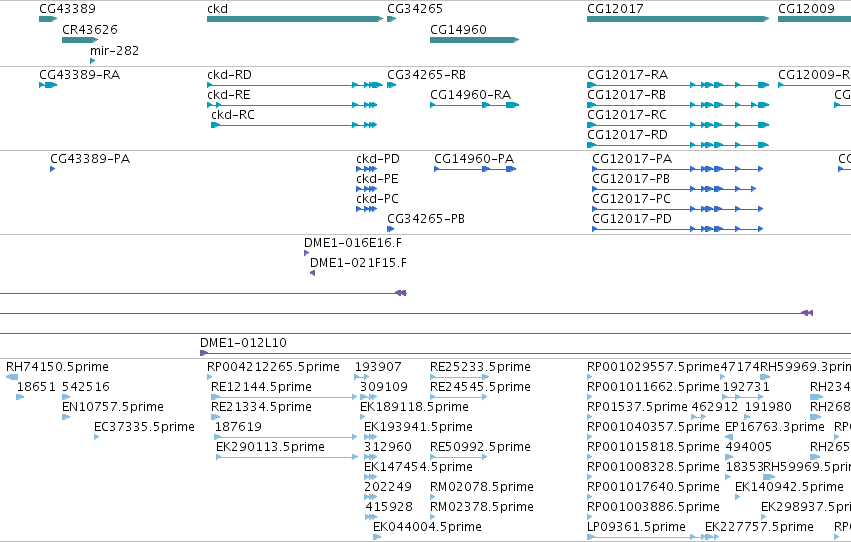
Task: Click feature 309109
Action: [369, 397]
